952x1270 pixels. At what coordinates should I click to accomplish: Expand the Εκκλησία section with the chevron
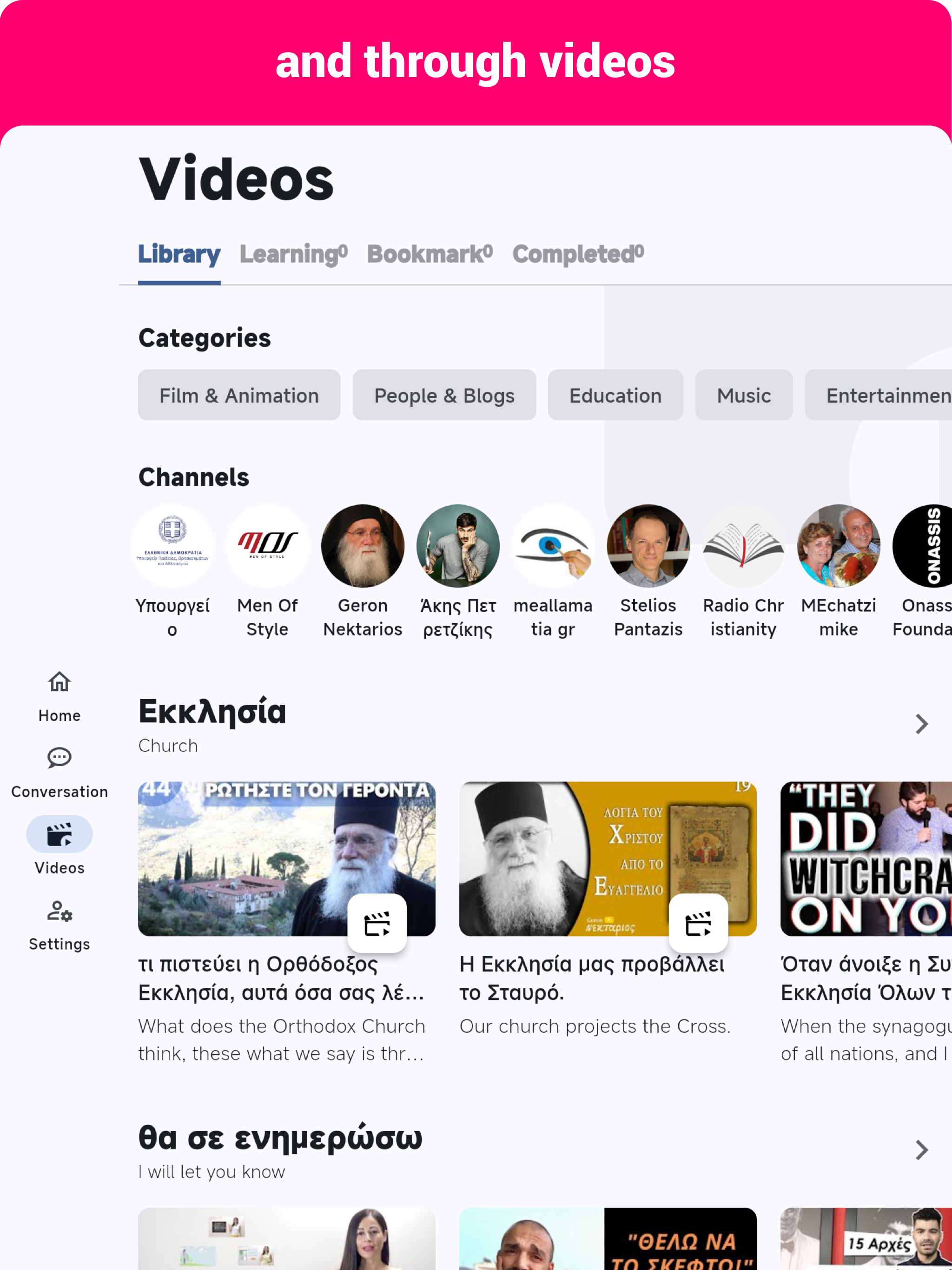(922, 724)
